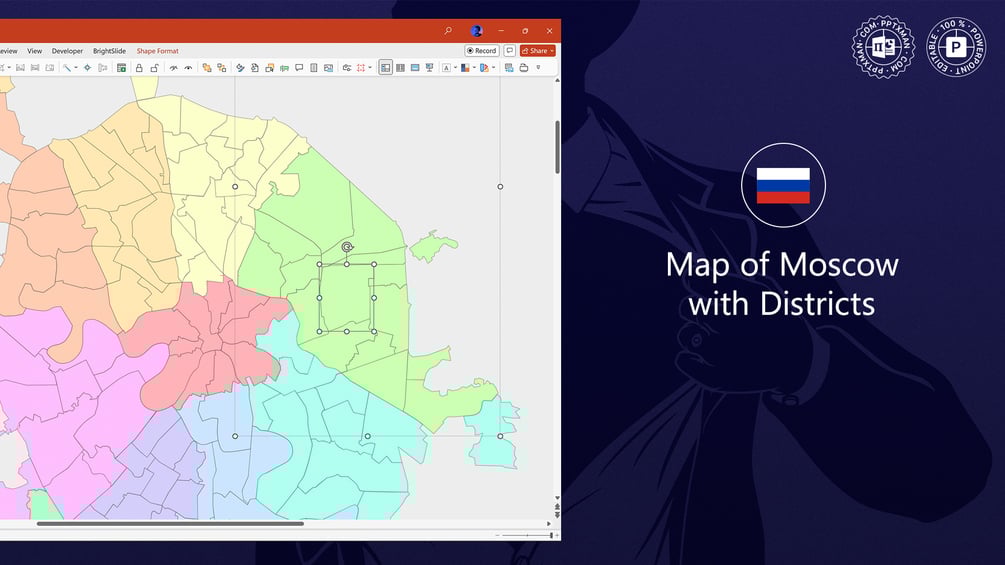Click the vertical scrollbar thumb
Screen dimensions: 1005x565
(558, 147)
